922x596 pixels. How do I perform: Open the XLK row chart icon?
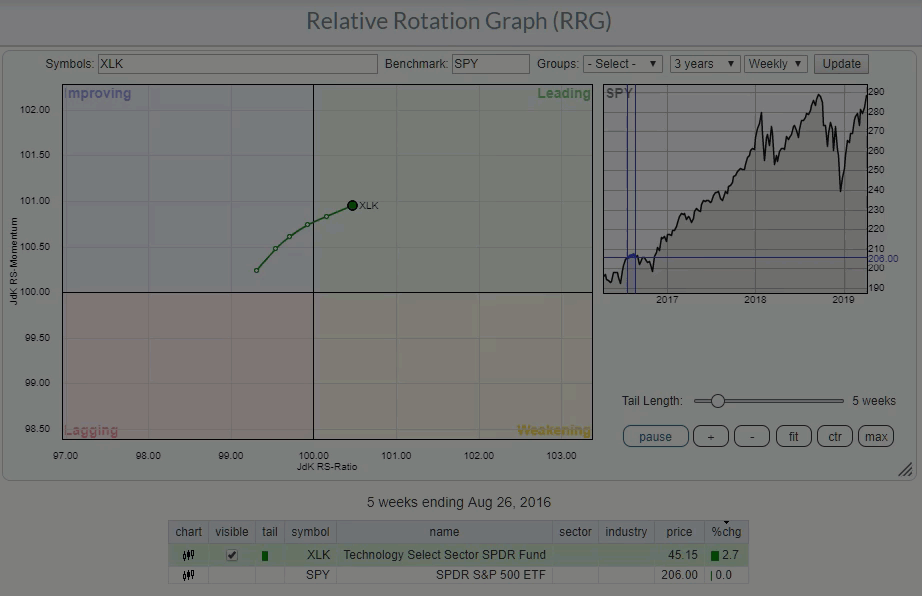(188, 555)
